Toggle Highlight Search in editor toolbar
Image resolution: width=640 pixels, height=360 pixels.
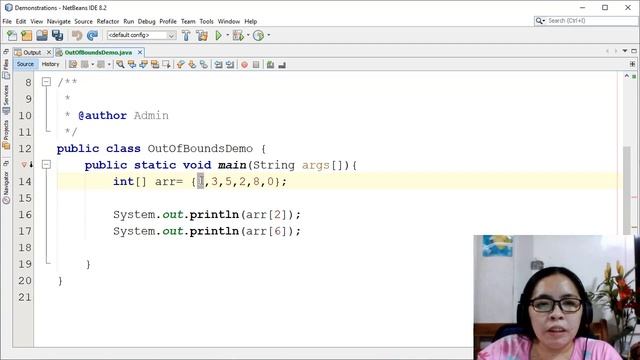point(155,64)
